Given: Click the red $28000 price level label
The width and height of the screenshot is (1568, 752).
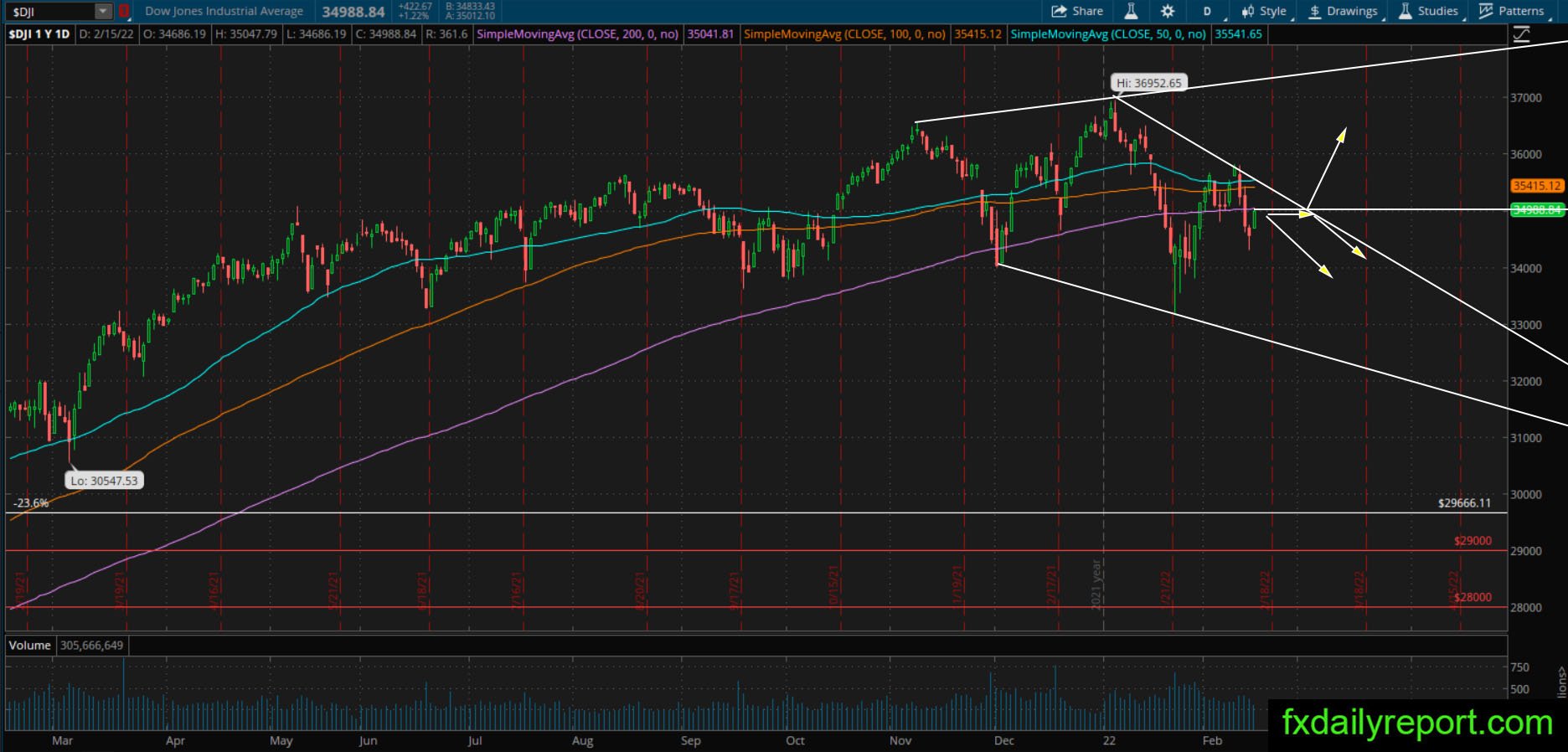Looking at the screenshot, I should click(1473, 597).
